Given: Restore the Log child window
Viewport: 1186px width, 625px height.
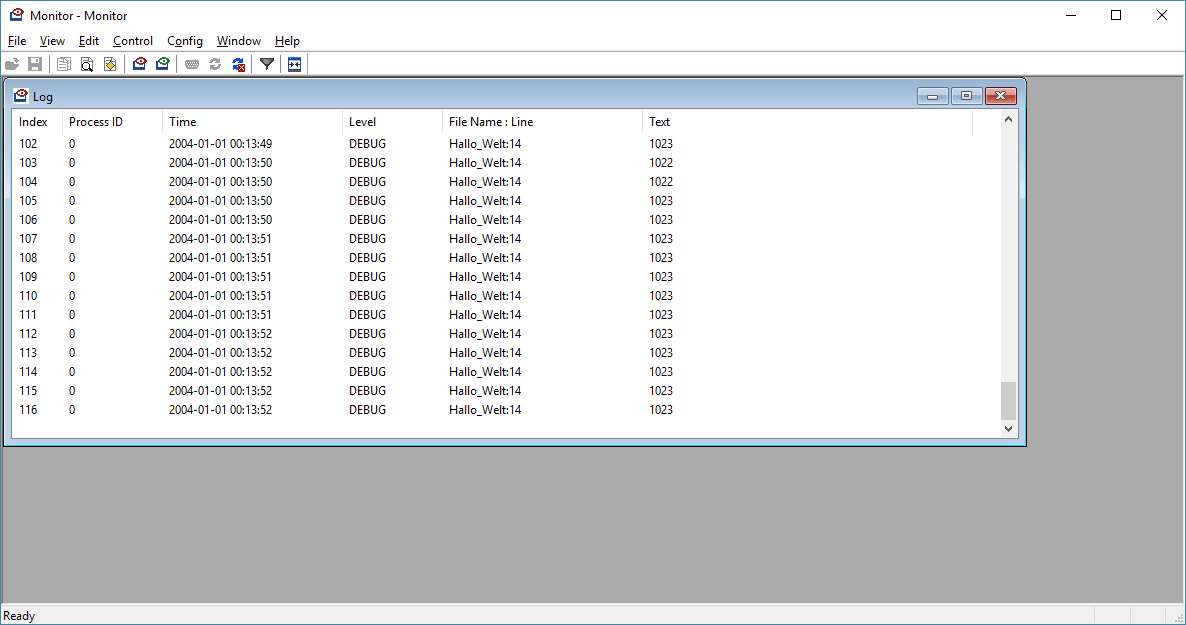Looking at the screenshot, I should pyautogui.click(x=966, y=96).
